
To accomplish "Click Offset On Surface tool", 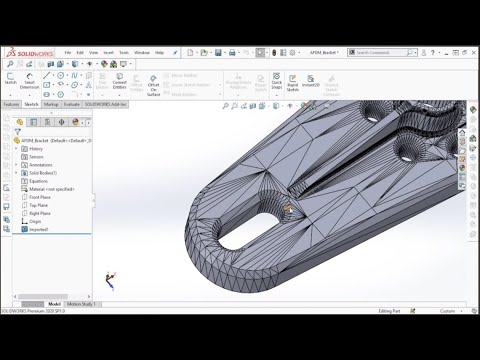I will click(153, 85).
